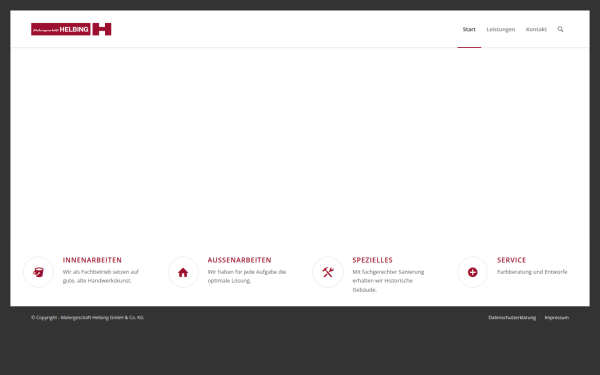Open the SPEZIELLES heading link
Screen dimensions: 600x375
coord(372,260)
